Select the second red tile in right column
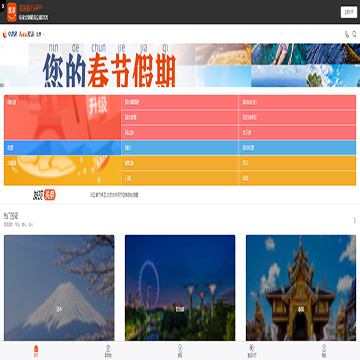The height and width of the screenshot is (360, 360). pos(297,117)
